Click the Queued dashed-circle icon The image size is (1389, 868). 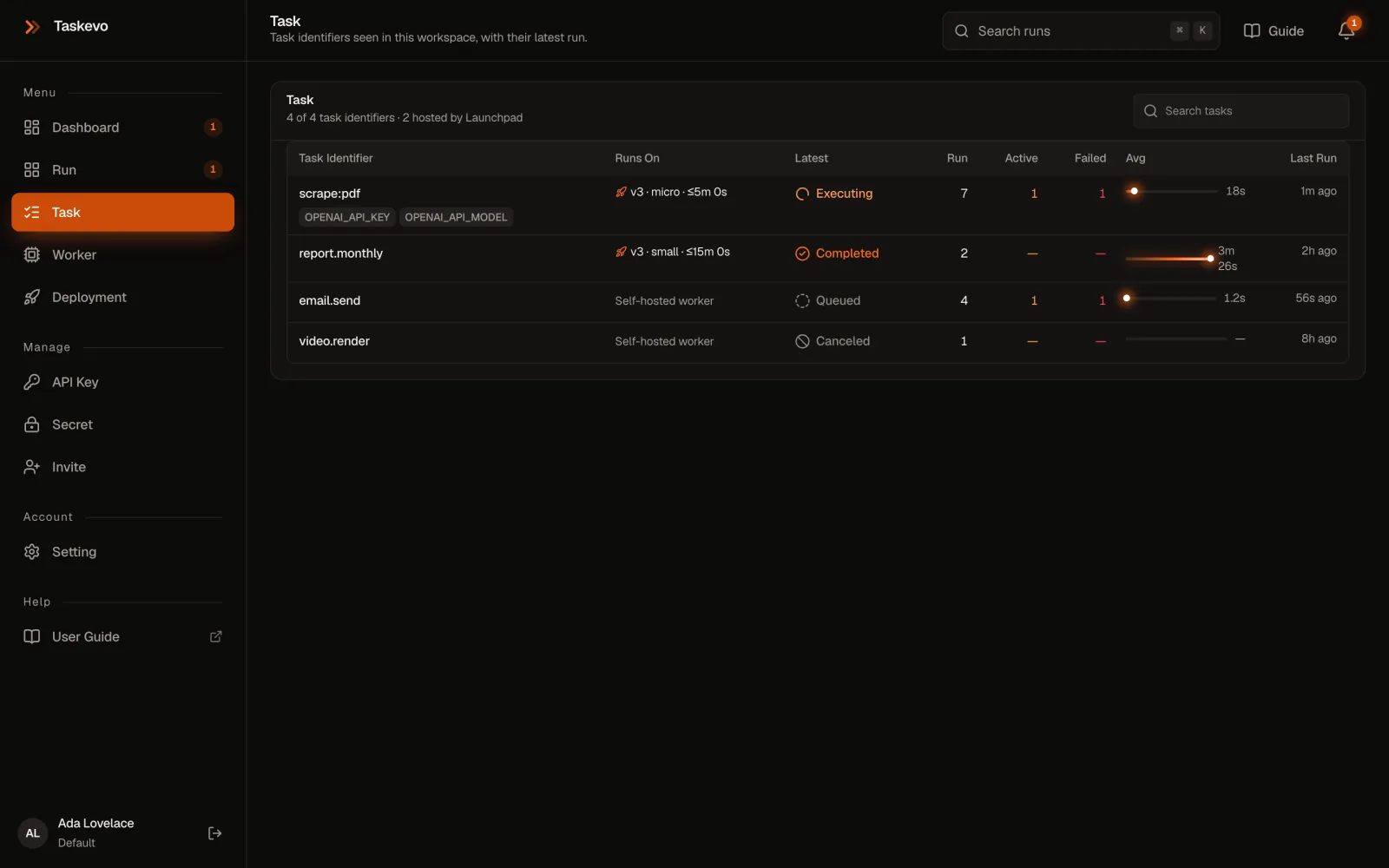802,300
